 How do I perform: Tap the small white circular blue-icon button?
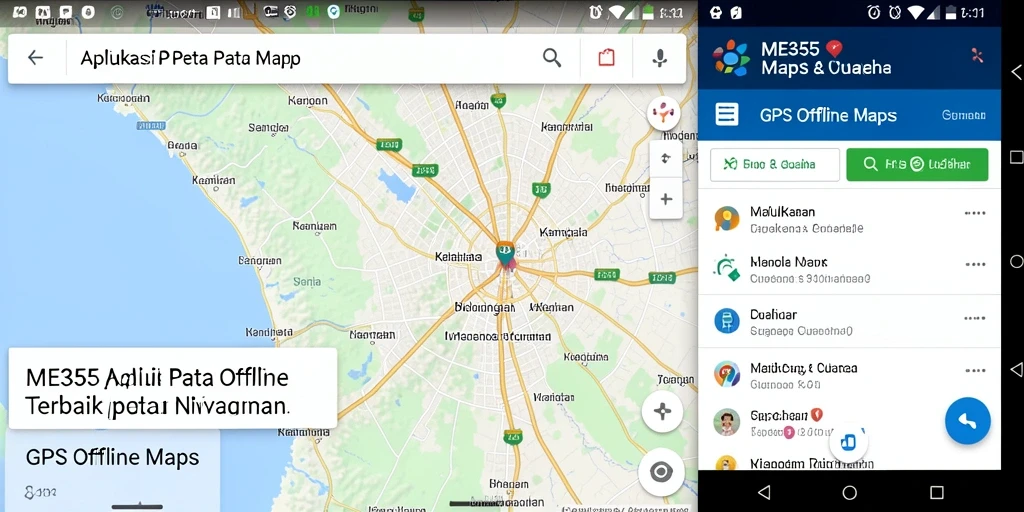pyautogui.click(x=848, y=442)
